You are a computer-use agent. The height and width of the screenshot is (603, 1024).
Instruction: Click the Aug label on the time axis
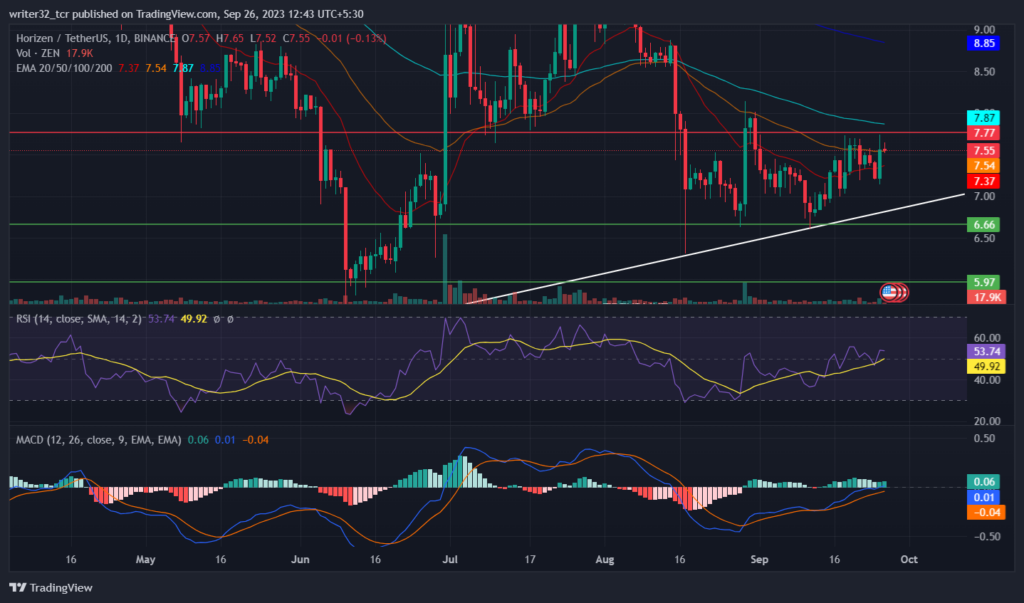click(x=605, y=560)
